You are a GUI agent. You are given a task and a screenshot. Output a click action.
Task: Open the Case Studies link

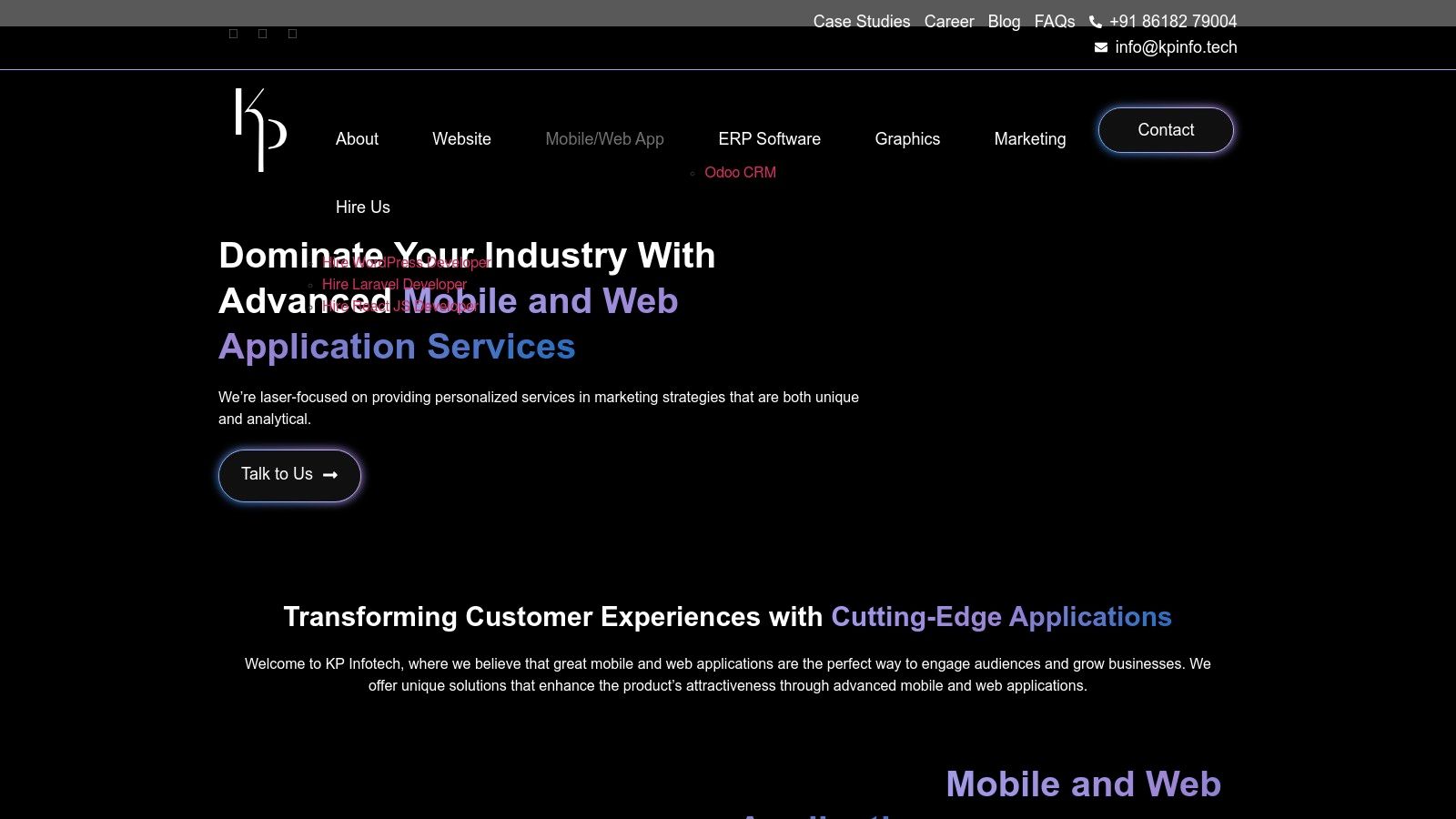861,22
